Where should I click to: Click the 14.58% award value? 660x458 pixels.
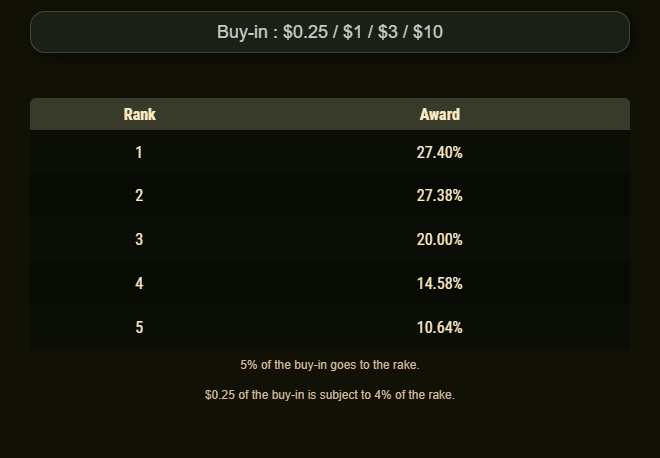tap(439, 283)
